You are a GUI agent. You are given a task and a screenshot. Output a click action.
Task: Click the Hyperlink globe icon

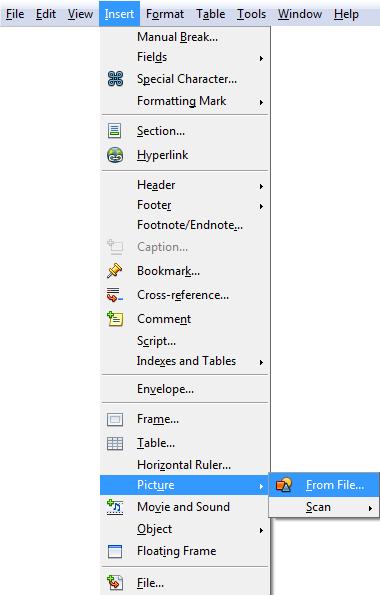pyautogui.click(x=115, y=155)
